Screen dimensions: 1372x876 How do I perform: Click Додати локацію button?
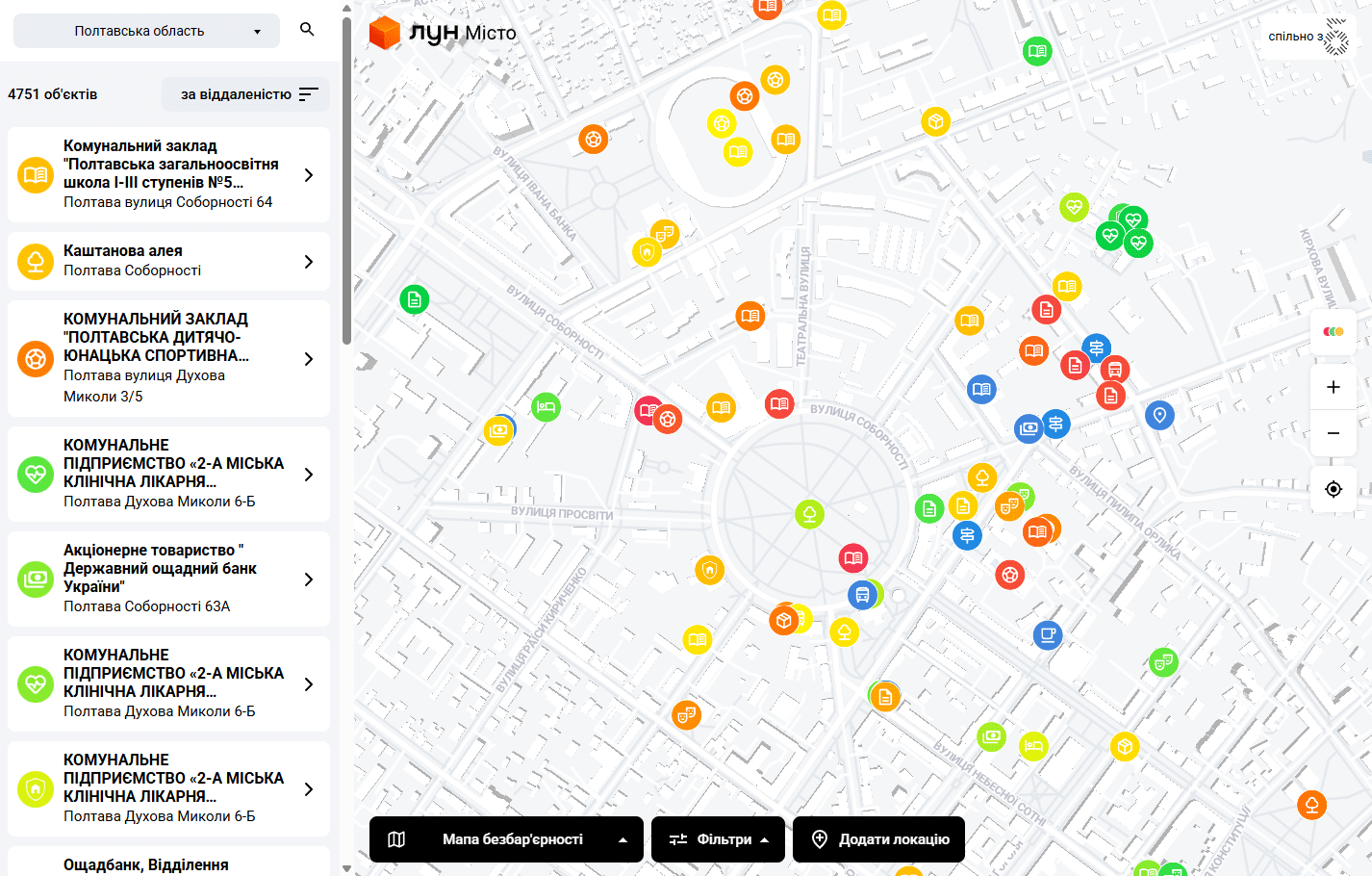point(878,839)
